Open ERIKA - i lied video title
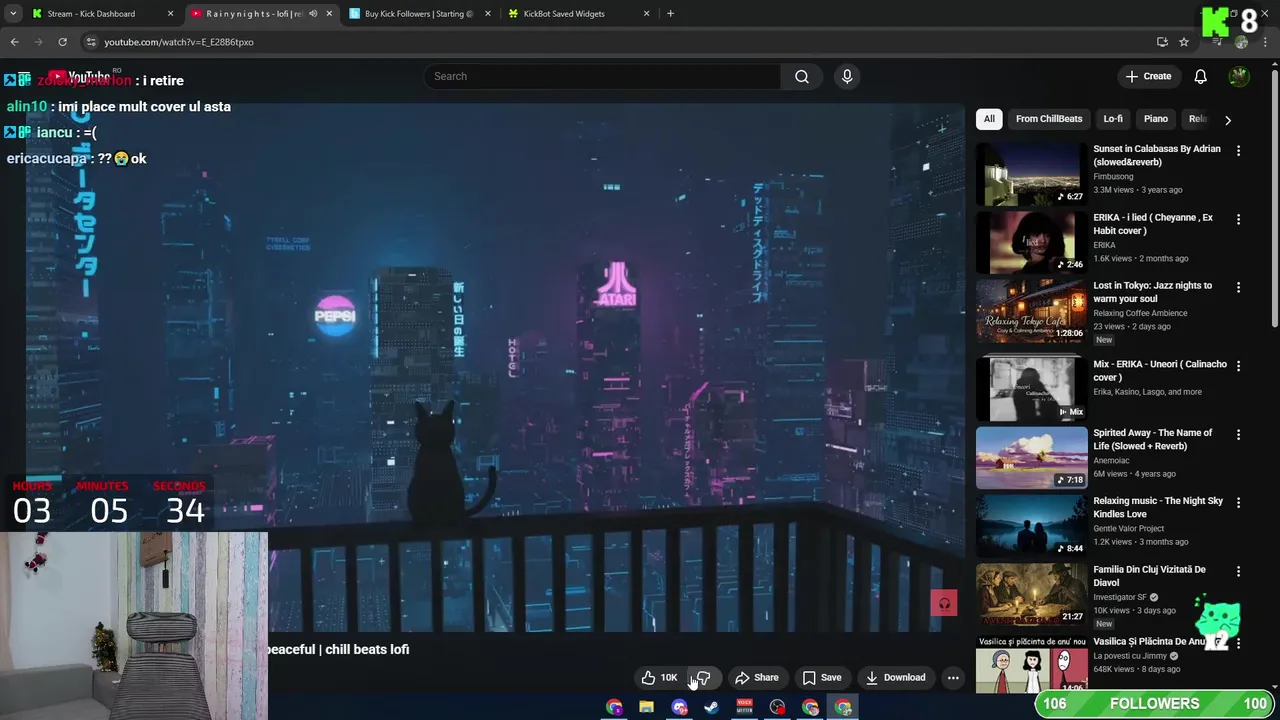 (x=1153, y=224)
